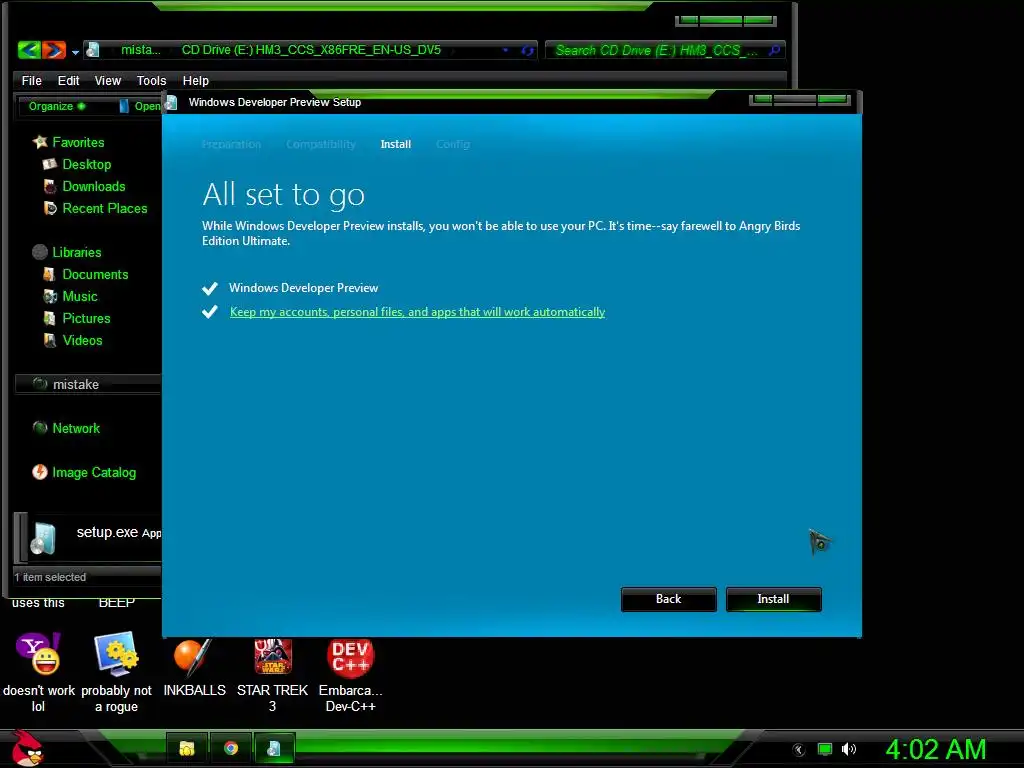The width and height of the screenshot is (1024, 768).
Task: Click the Windows Developer Preview checkmark
Action: pyautogui.click(x=210, y=288)
